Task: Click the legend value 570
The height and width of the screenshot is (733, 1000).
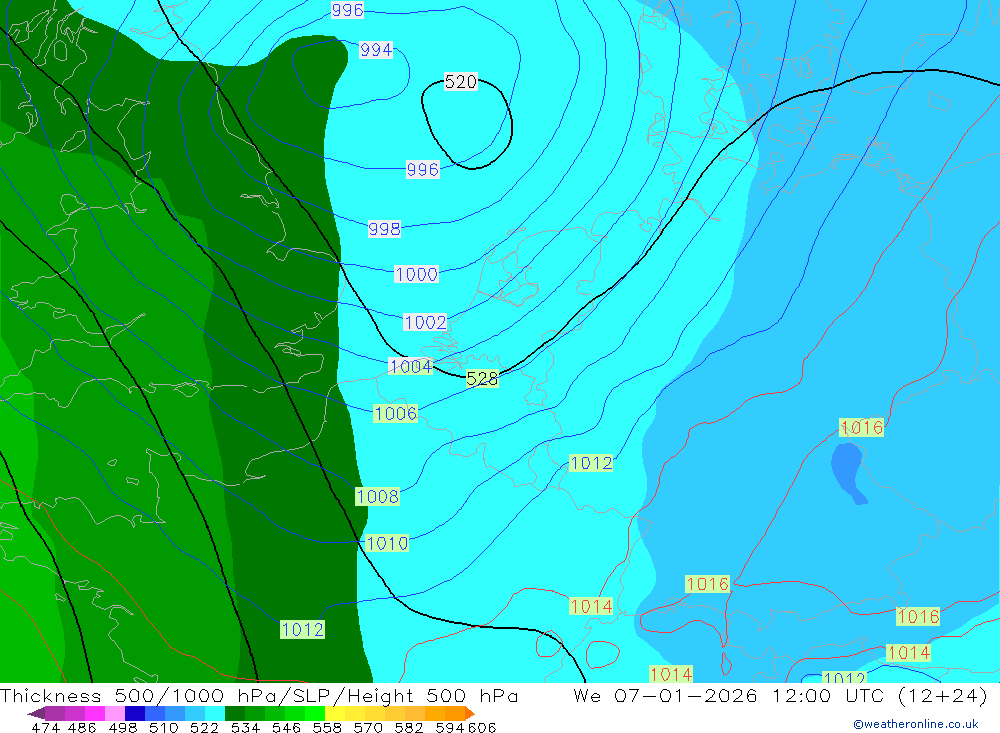Action: tap(368, 727)
